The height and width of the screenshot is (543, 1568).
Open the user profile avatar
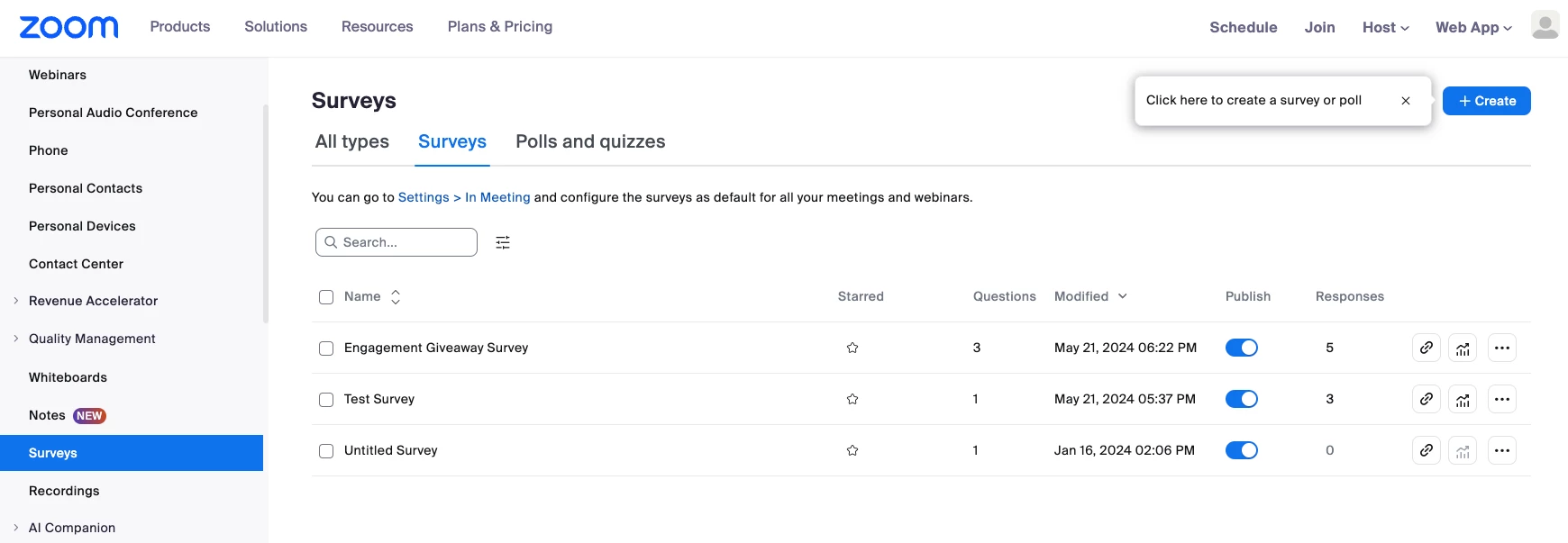(x=1545, y=25)
